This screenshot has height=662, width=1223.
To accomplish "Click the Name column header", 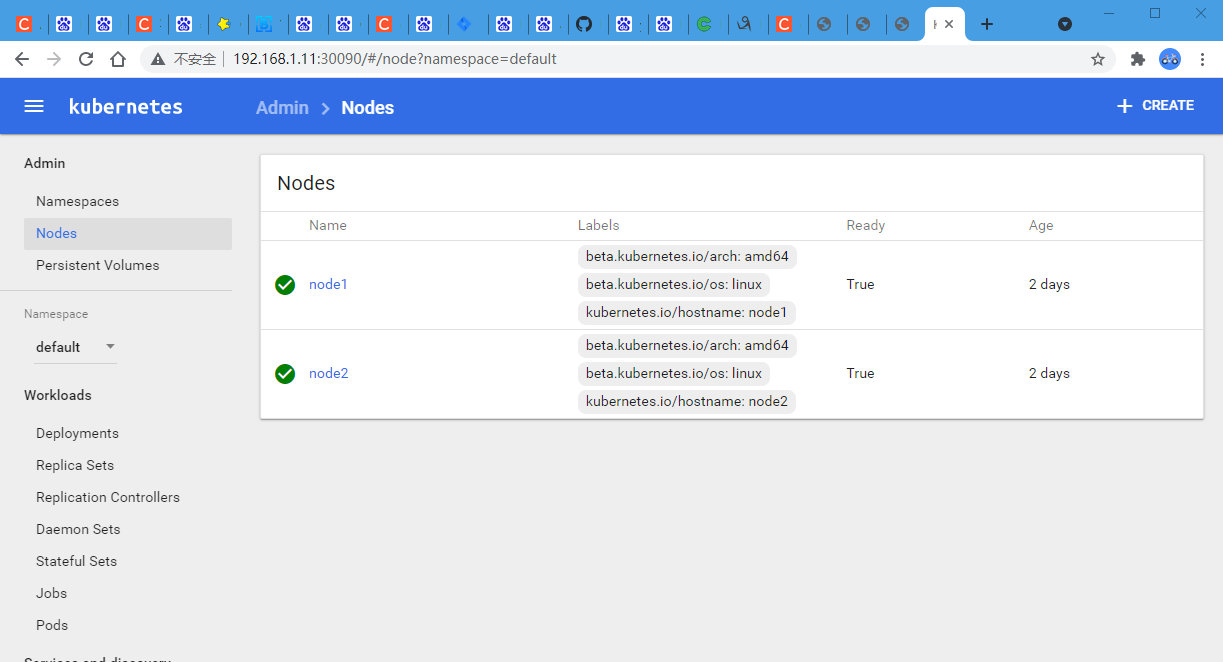I will coord(327,225).
